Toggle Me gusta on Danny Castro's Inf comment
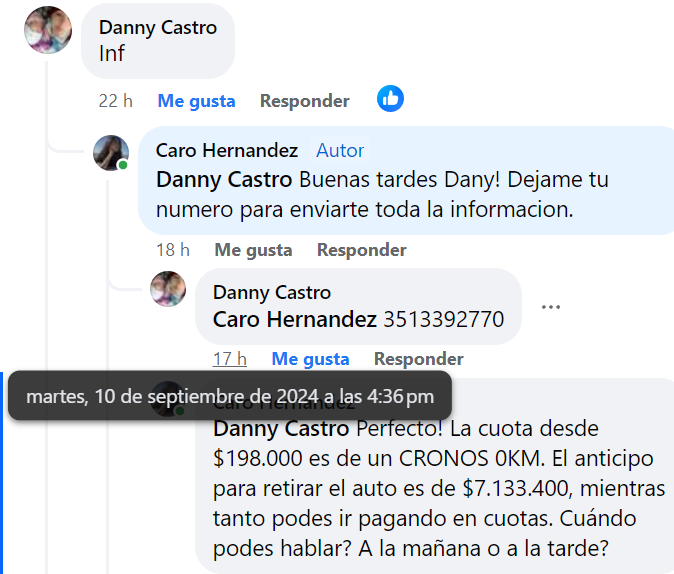 (196, 101)
